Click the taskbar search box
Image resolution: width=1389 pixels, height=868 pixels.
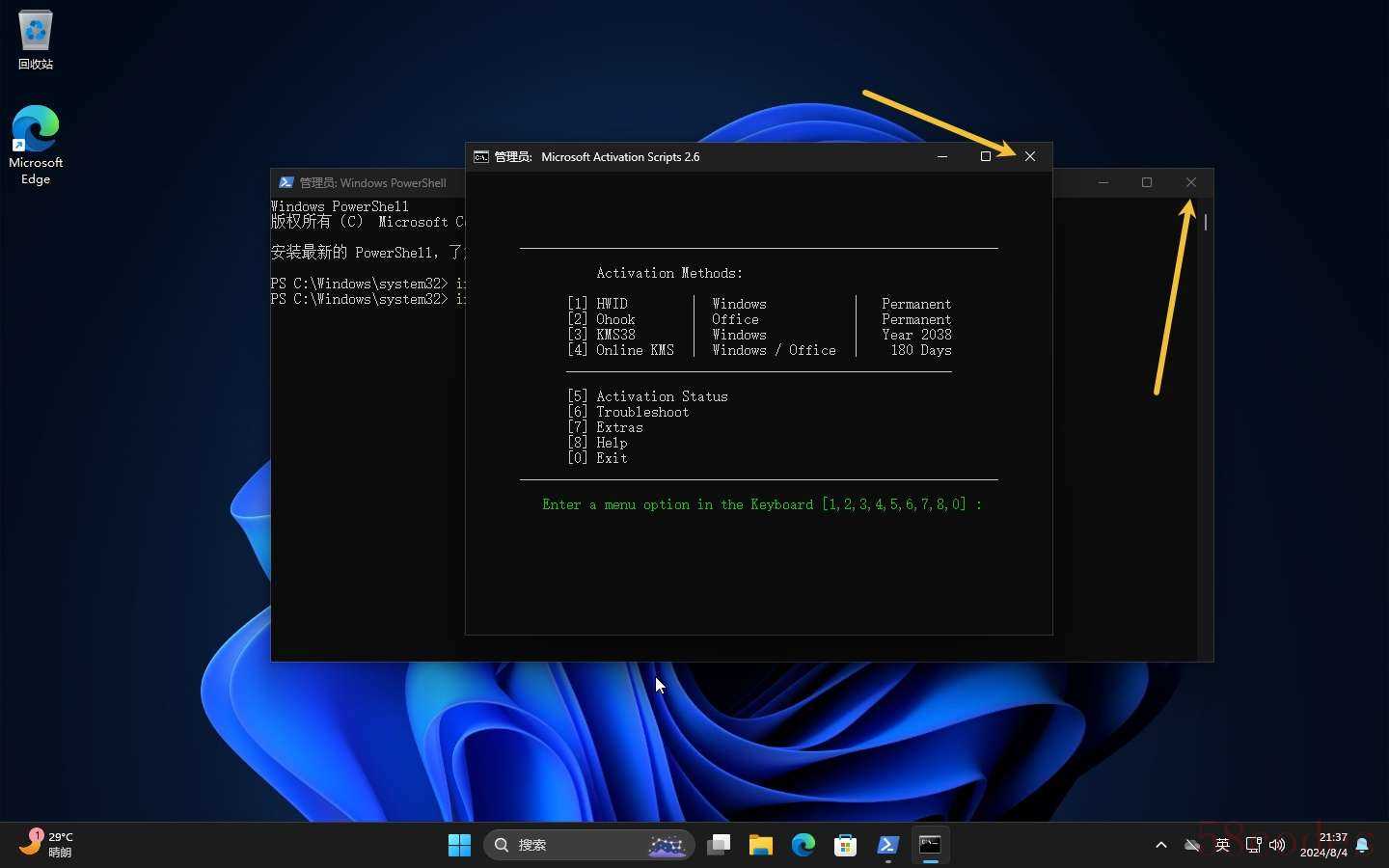[588, 845]
